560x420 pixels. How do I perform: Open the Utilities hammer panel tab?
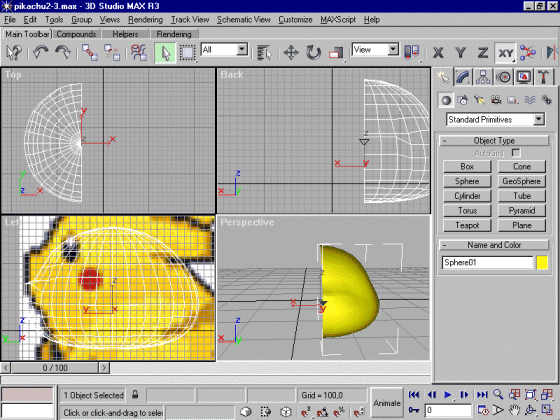point(544,77)
